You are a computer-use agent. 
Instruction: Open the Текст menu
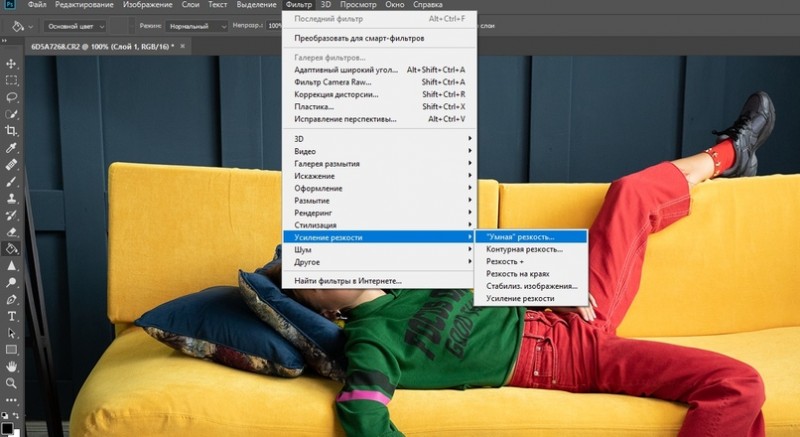[x=218, y=5]
